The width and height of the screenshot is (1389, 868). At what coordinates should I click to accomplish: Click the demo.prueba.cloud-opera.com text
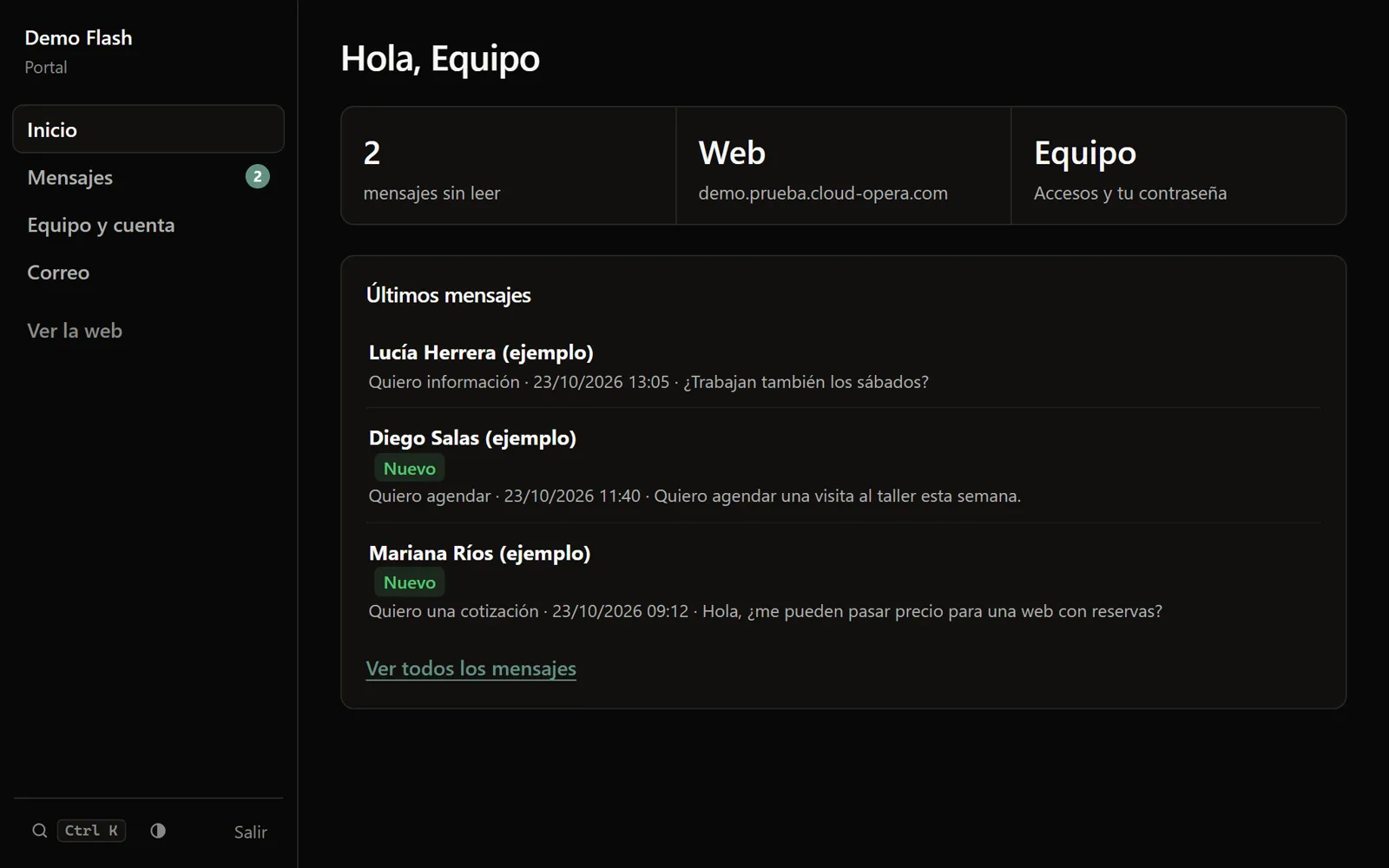(x=823, y=193)
